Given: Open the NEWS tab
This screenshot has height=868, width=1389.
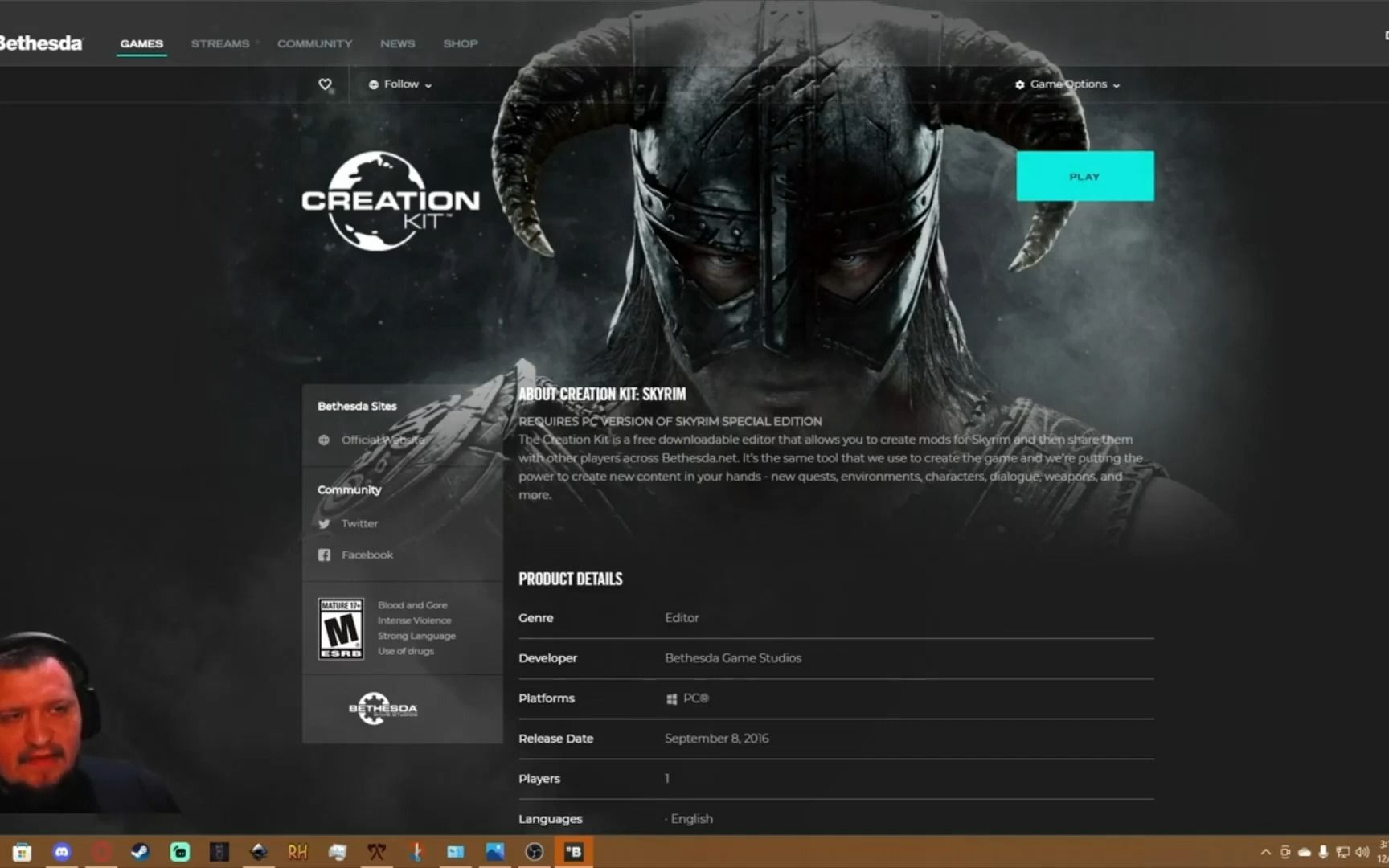Looking at the screenshot, I should [397, 43].
